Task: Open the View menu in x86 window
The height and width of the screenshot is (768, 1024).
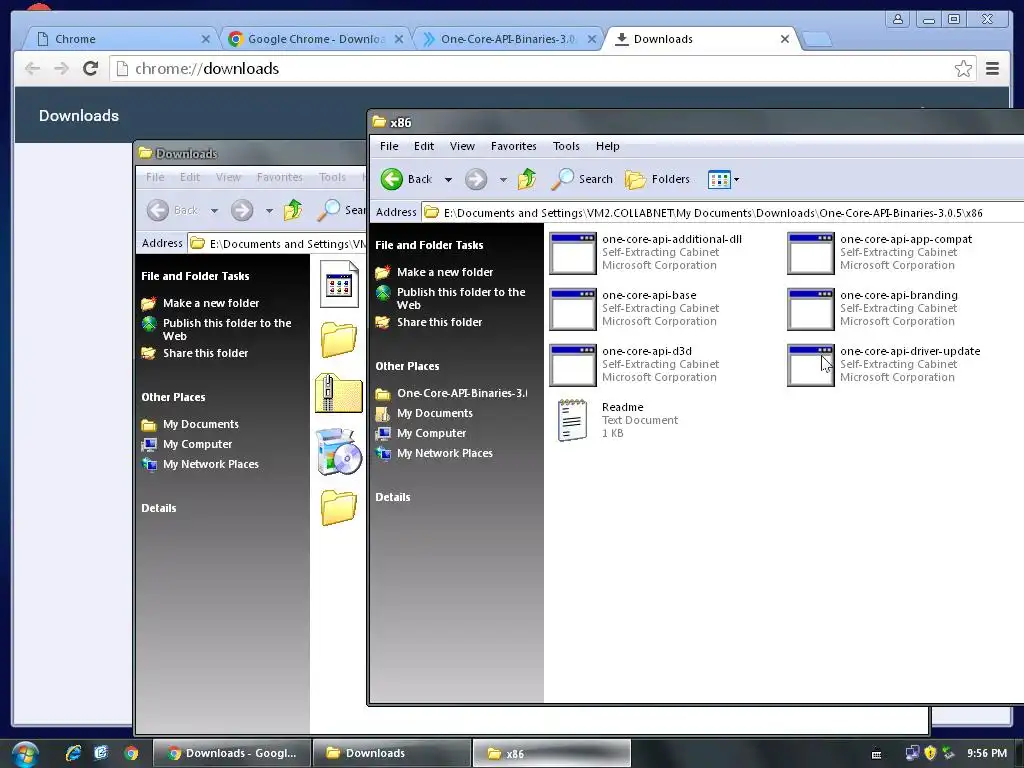Action: [x=462, y=146]
